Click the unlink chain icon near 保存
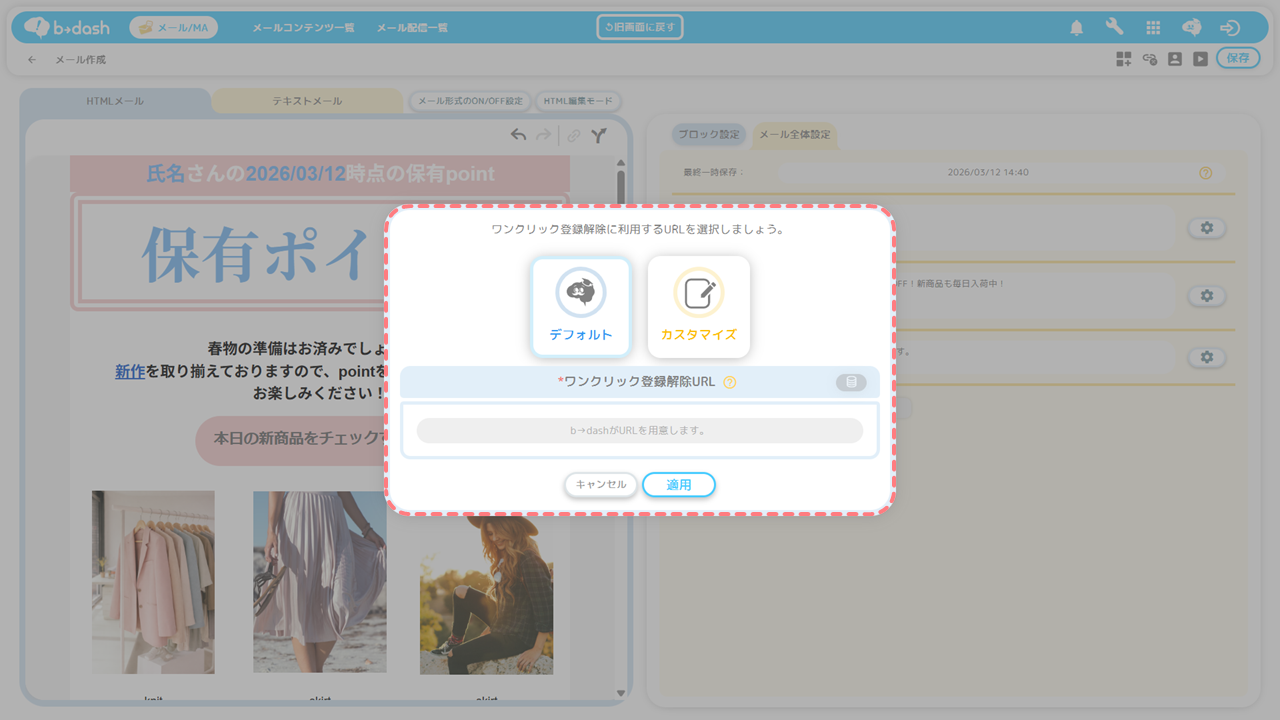The height and width of the screenshot is (720, 1280). 1150,59
